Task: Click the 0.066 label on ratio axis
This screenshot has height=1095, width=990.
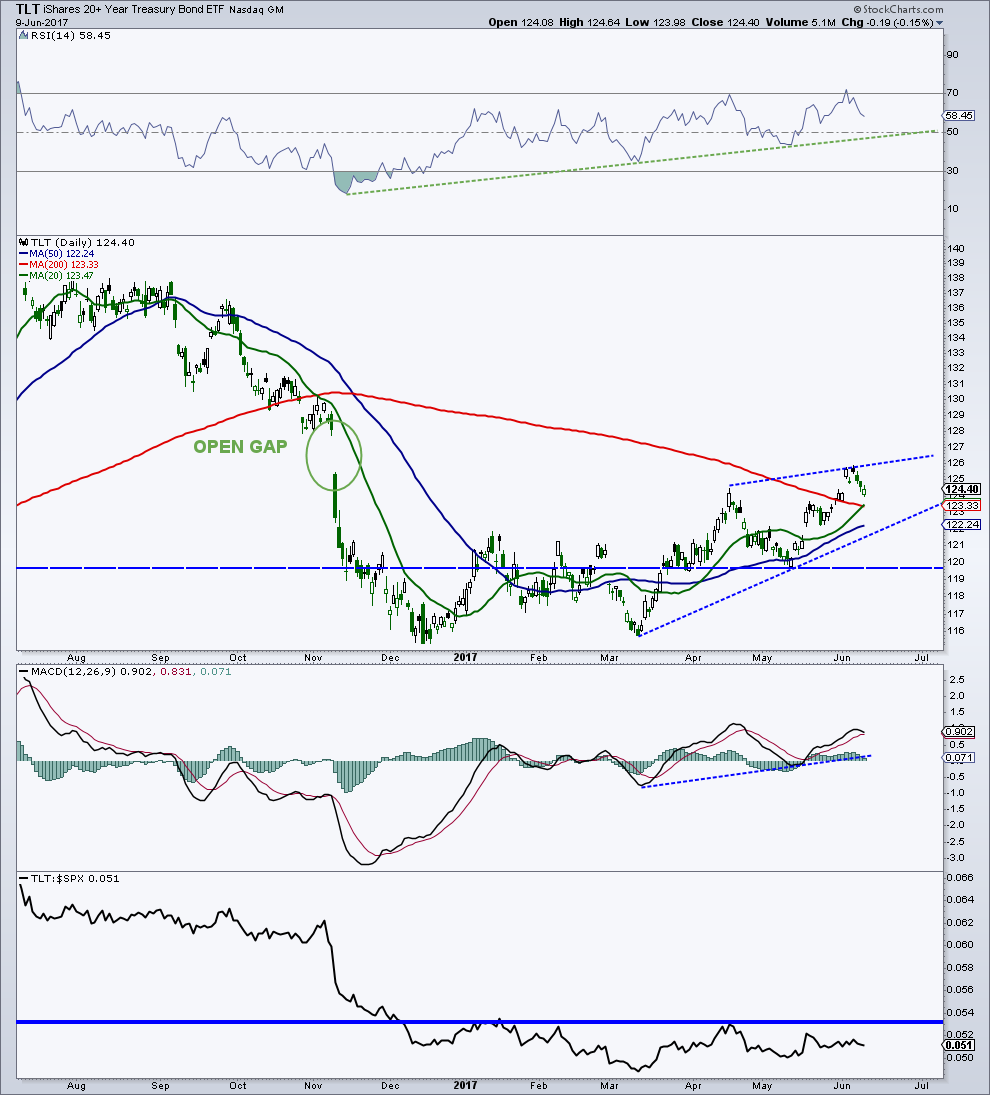Action: point(961,878)
